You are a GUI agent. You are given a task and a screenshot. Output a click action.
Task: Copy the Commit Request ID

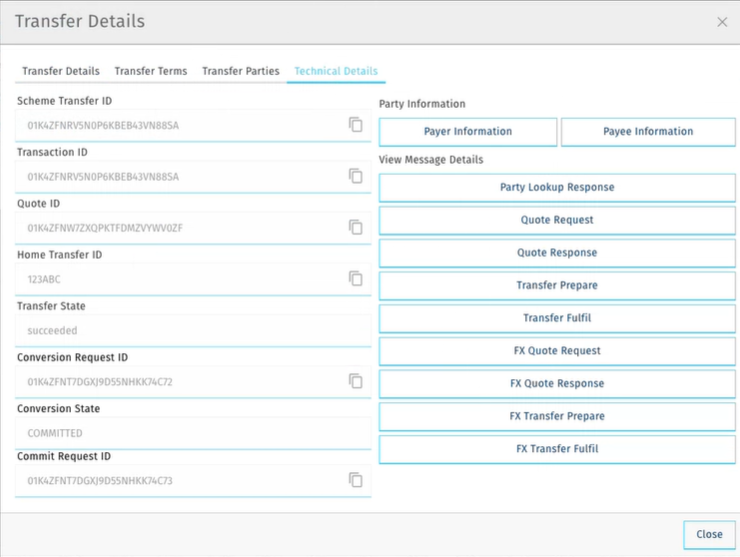pos(355,480)
